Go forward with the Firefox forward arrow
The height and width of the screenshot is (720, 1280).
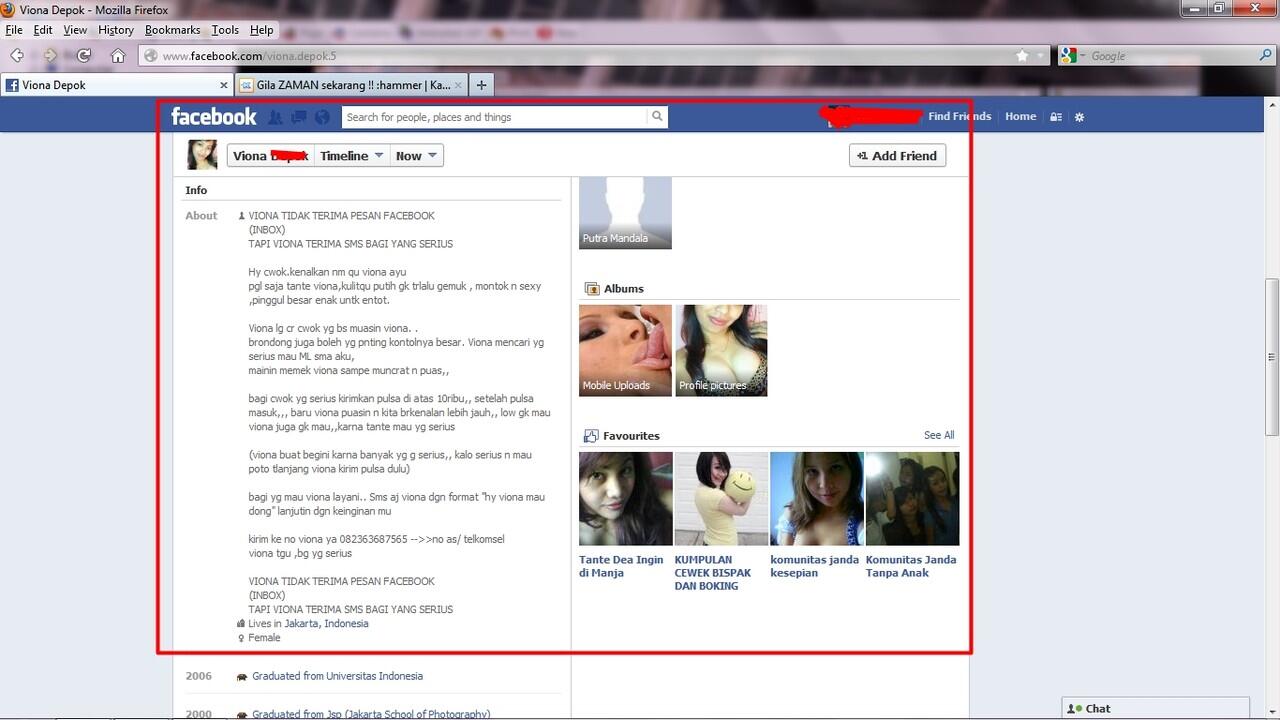click(50, 56)
